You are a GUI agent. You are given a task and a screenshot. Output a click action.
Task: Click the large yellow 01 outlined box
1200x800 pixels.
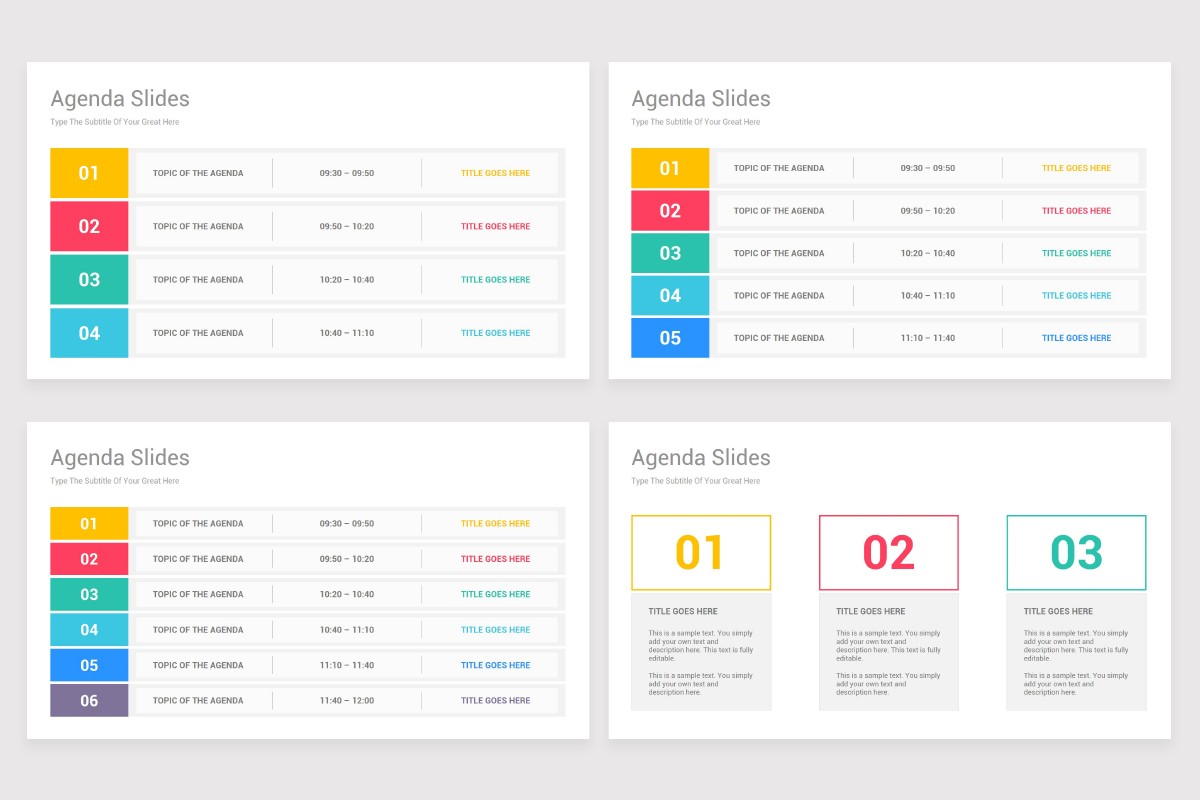[x=700, y=552]
